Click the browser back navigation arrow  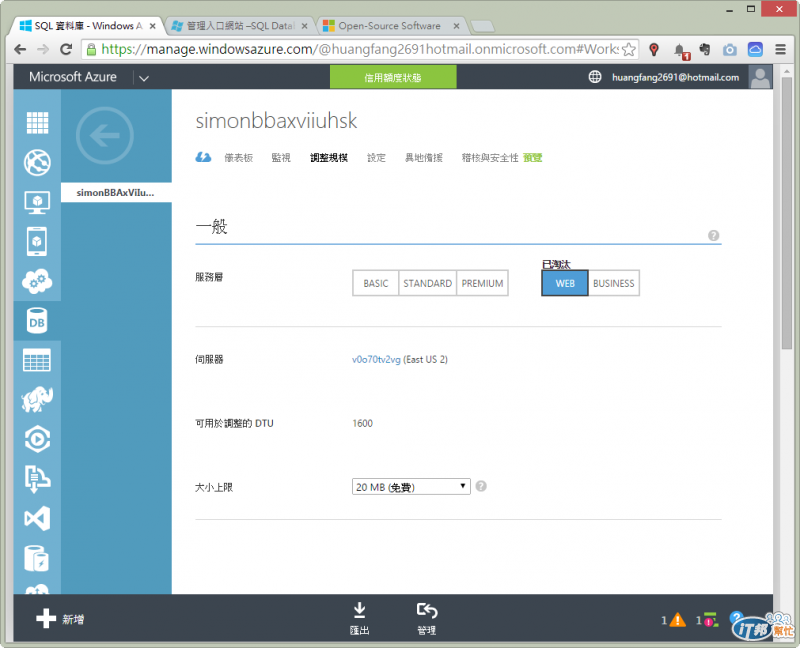[x=20, y=49]
